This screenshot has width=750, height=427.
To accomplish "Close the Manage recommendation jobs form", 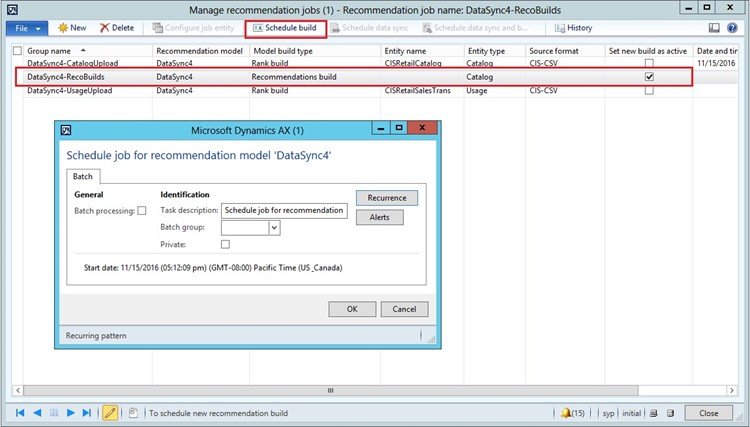I will (x=708, y=413).
